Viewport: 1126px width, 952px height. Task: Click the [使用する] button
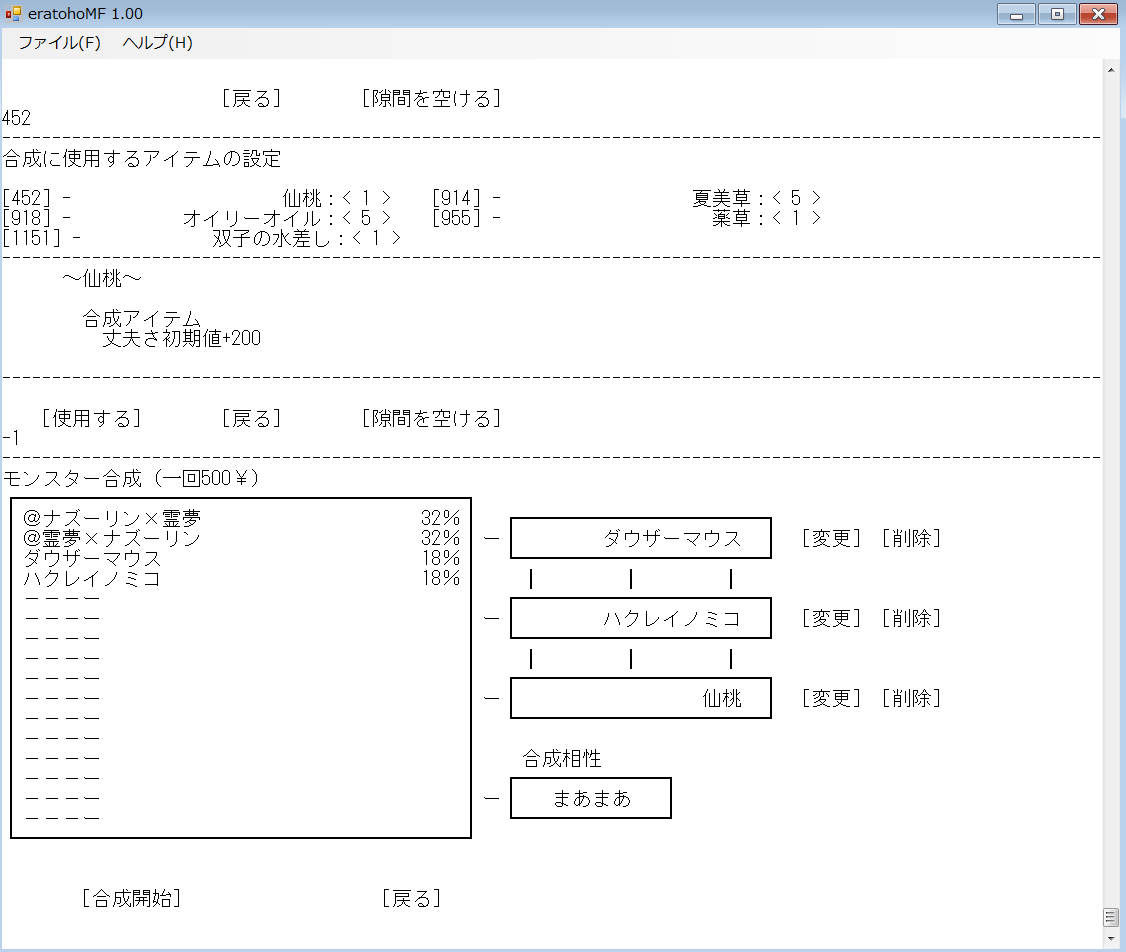[91, 418]
